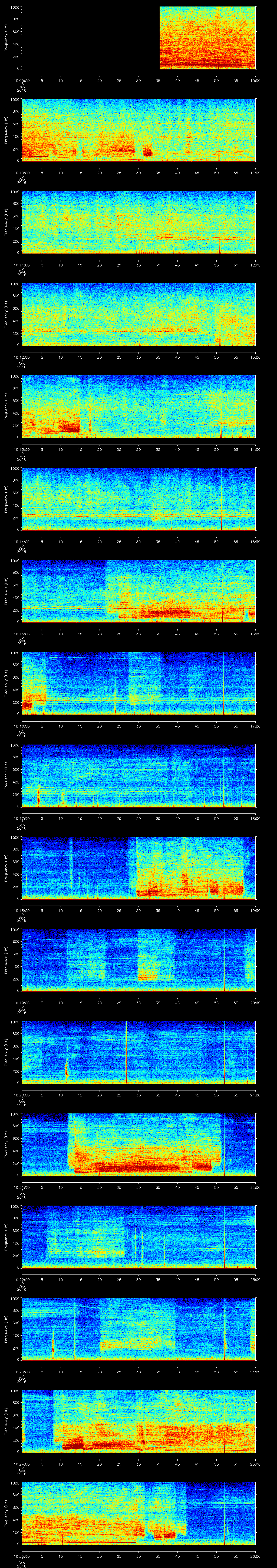Click the 10:16:00 start time label
This screenshot has height=1568, width=277.
[x=21, y=726]
